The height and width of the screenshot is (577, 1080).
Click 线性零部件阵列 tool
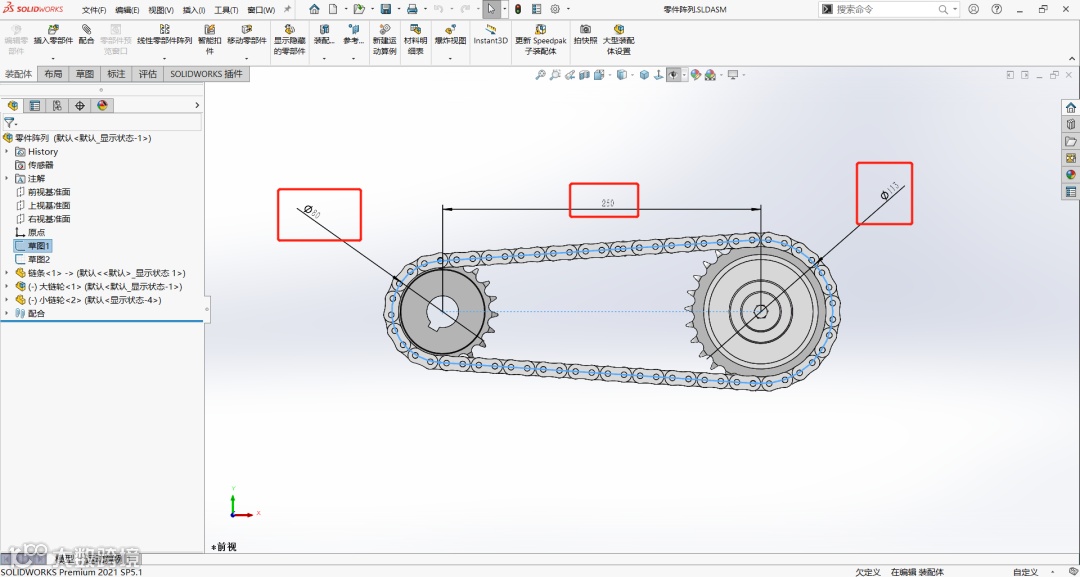tap(165, 35)
